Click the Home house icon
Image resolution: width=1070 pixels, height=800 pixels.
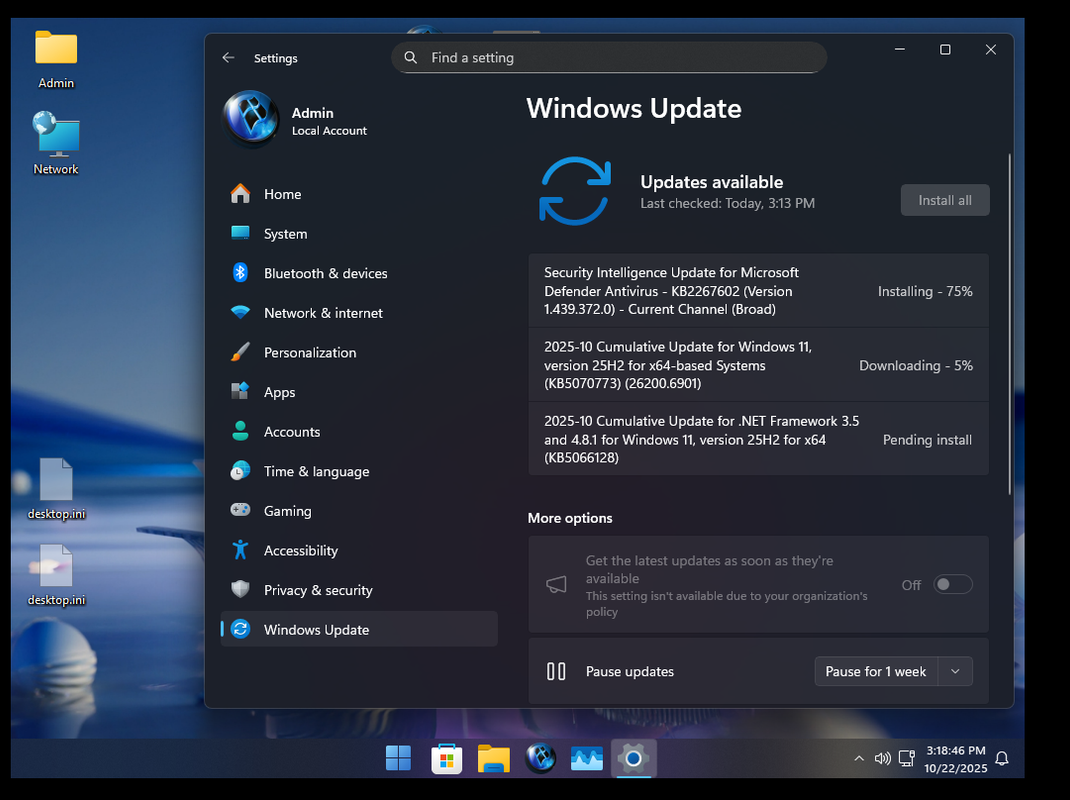pos(240,194)
